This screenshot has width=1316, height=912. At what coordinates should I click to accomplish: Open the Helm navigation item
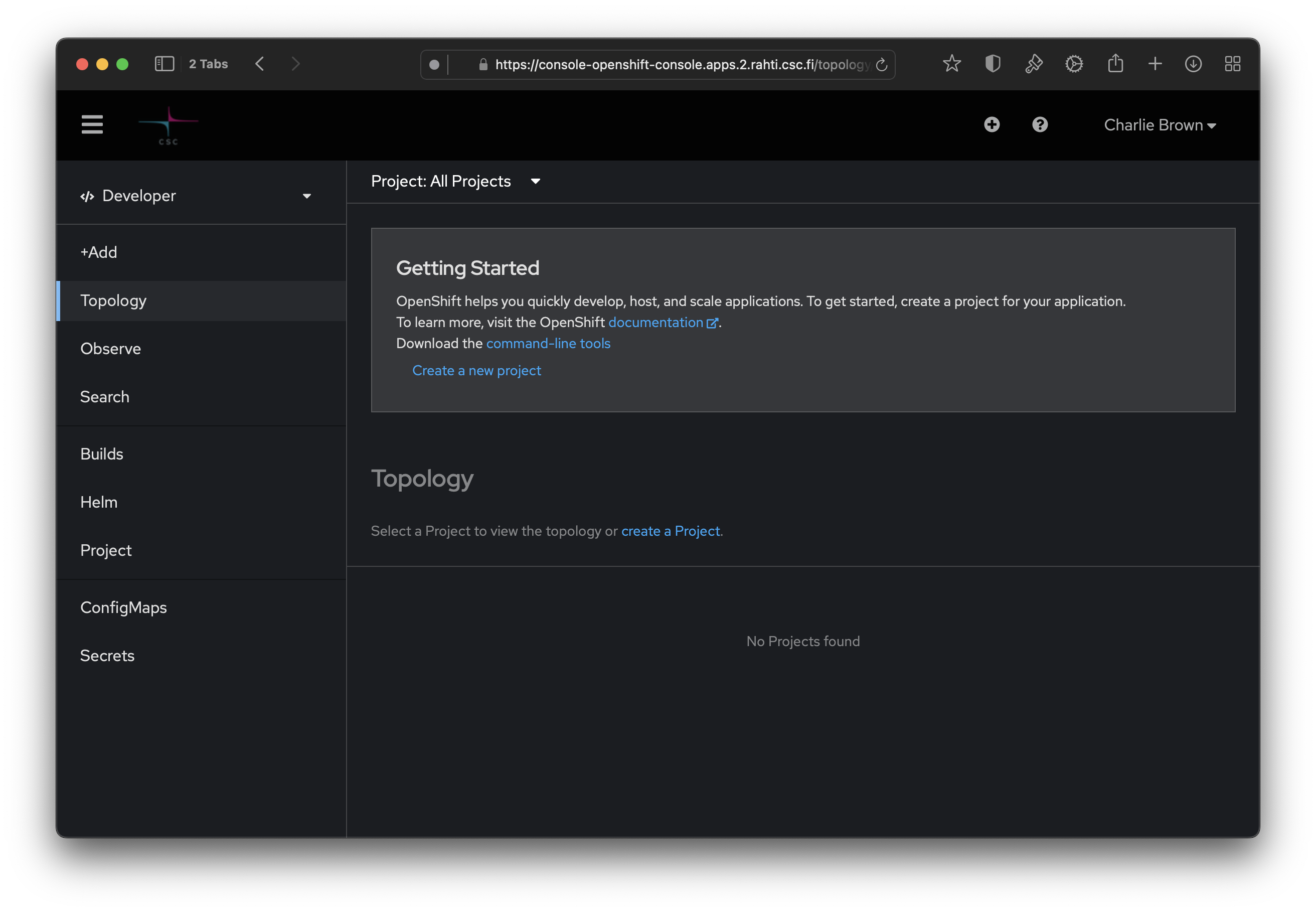pyautogui.click(x=99, y=502)
